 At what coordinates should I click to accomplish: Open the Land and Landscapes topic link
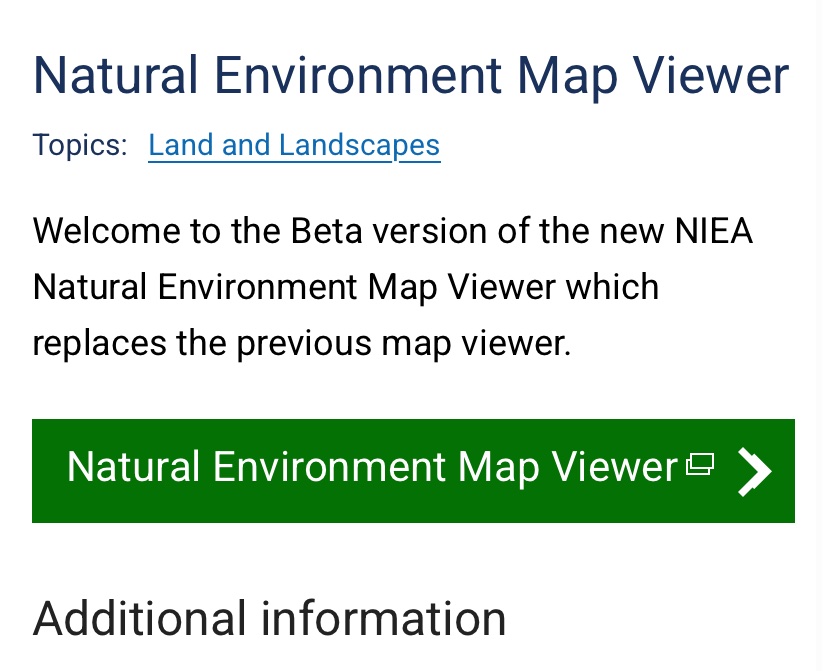[x=294, y=145]
